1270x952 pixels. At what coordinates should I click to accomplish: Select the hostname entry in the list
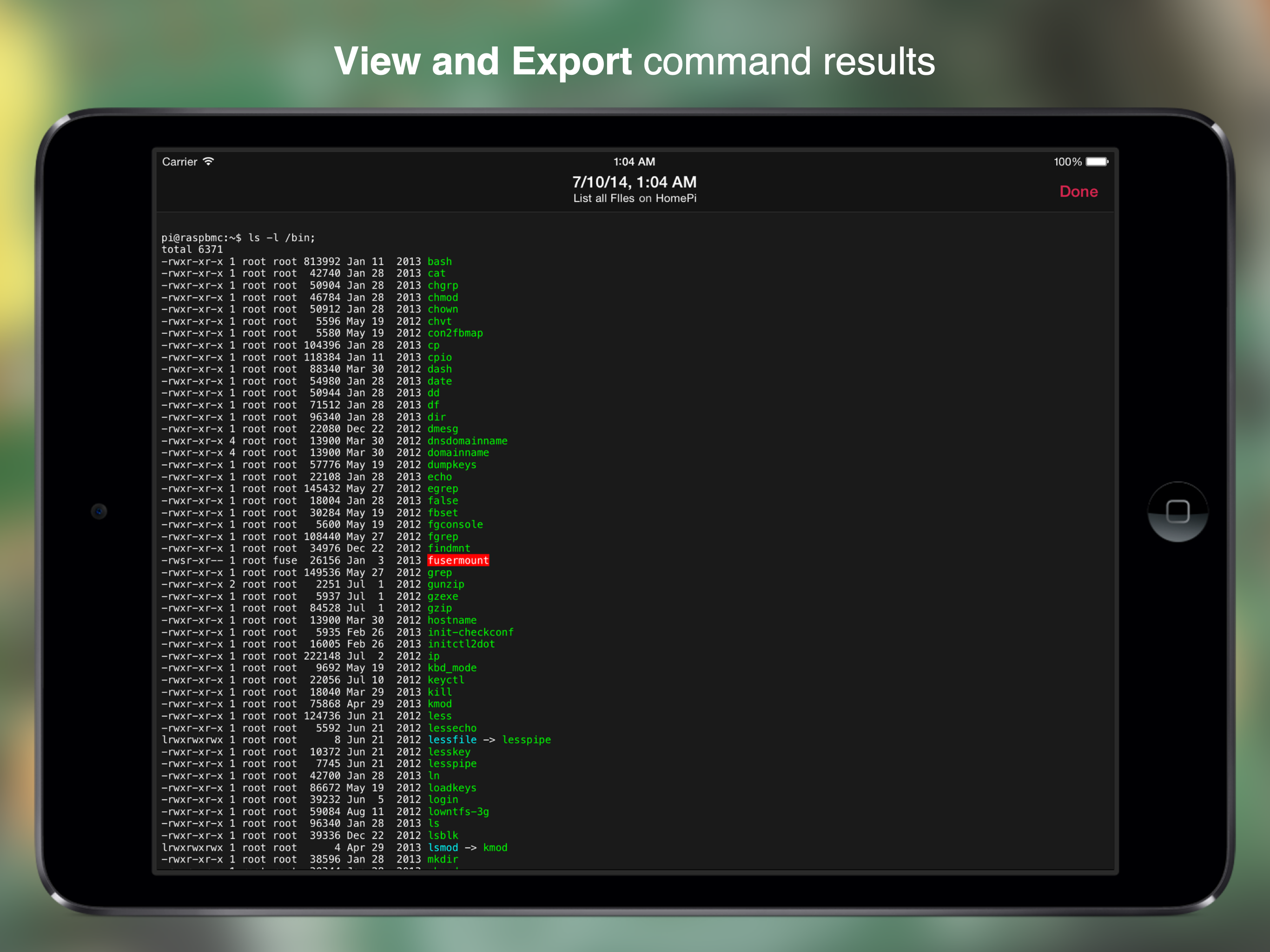pyautogui.click(x=451, y=620)
